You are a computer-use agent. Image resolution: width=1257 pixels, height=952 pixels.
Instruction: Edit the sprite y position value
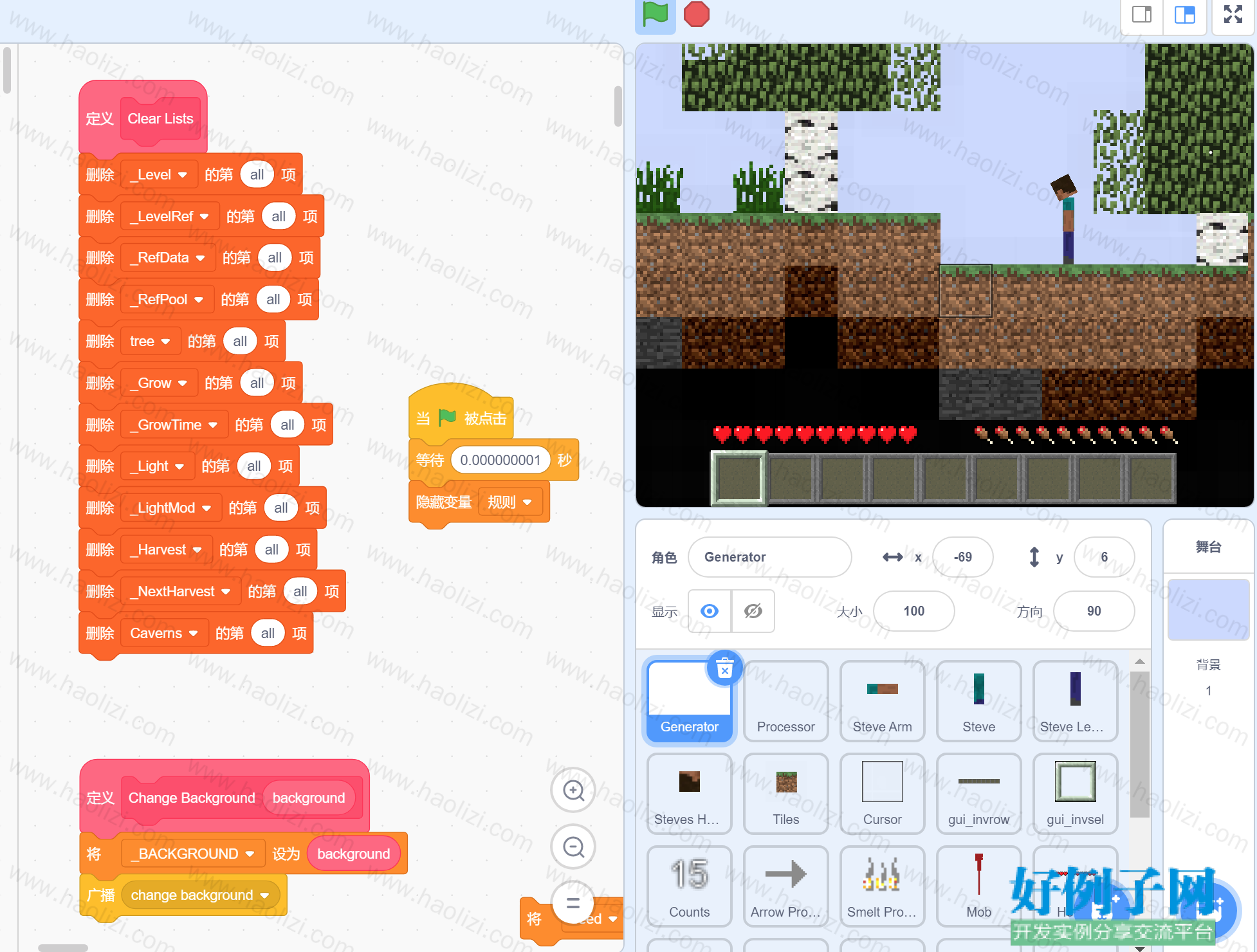click(1104, 557)
